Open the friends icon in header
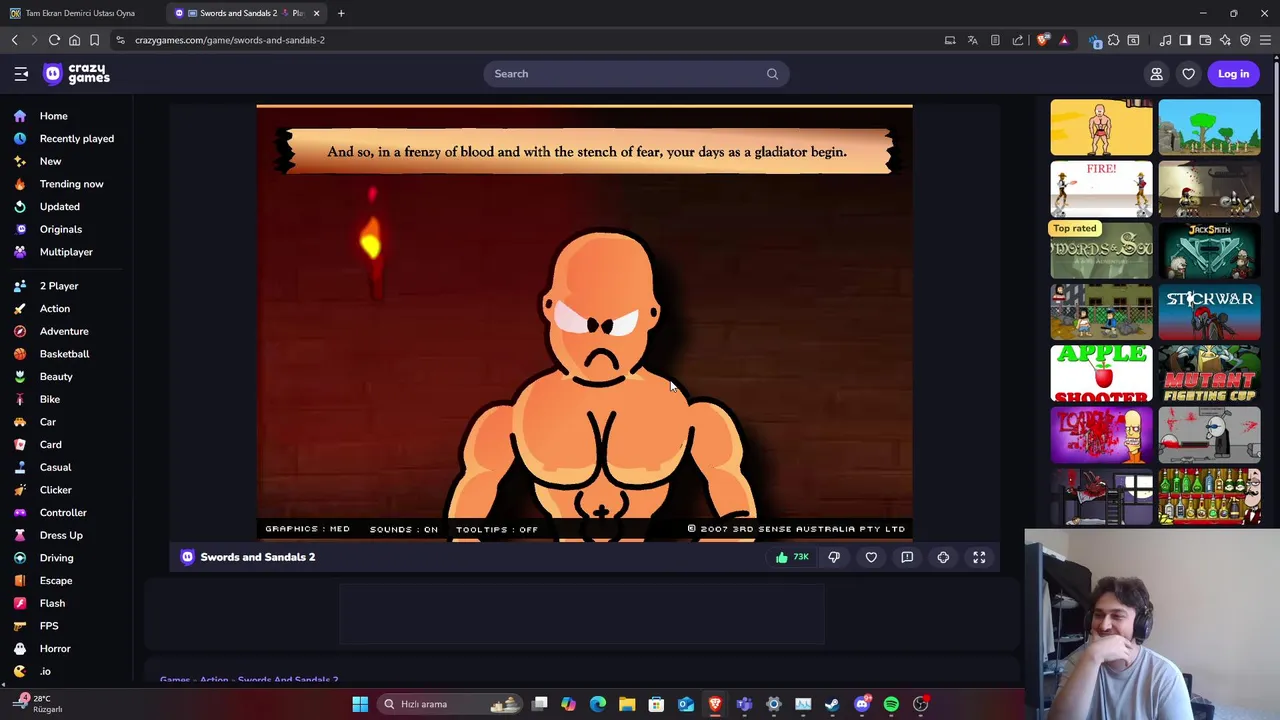 [1156, 74]
